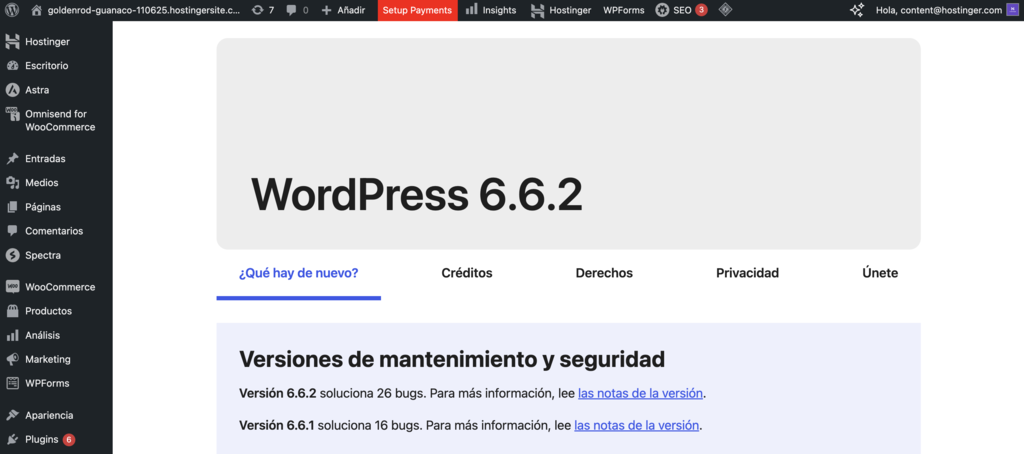Click the AI sparkle icon in admin bar

[x=857, y=10]
